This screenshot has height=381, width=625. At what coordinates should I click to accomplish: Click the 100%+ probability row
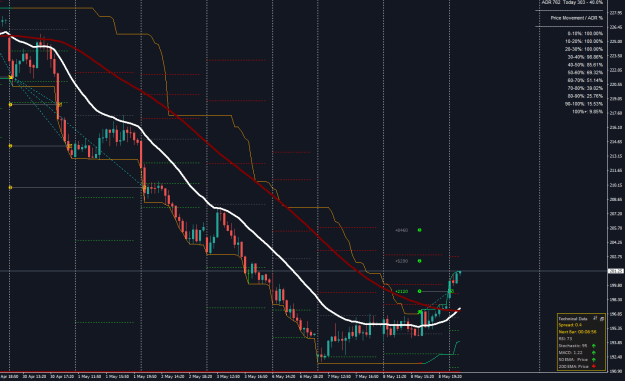coord(588,112)
